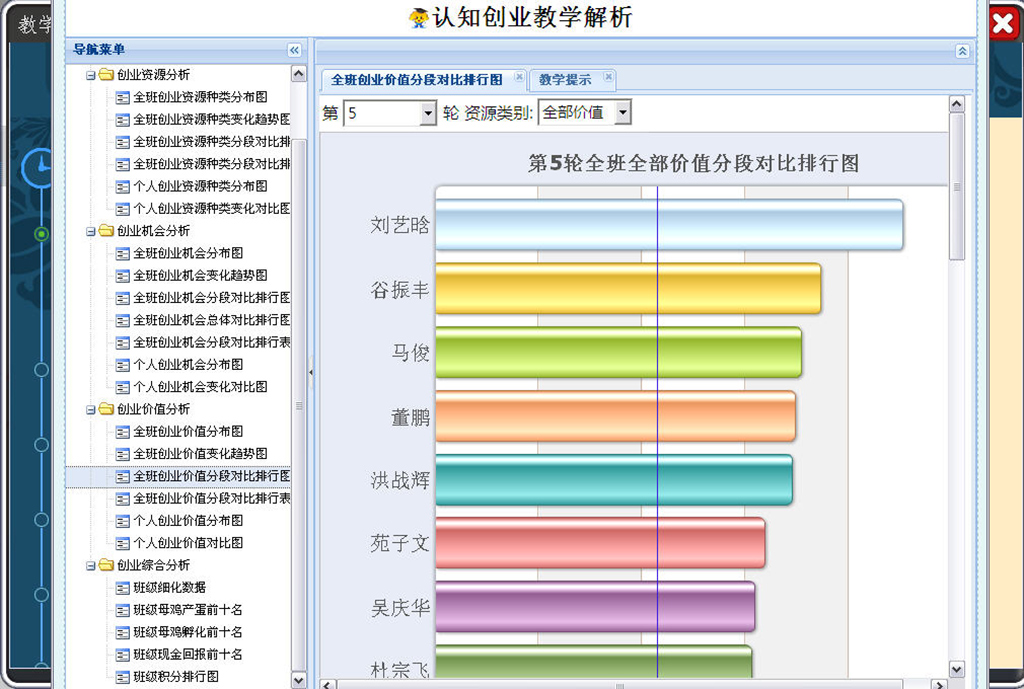The height and width of the screenshot is (689, 1024).
Task: Close the 教学提示 tab
Action: click(x=607, y=77)
